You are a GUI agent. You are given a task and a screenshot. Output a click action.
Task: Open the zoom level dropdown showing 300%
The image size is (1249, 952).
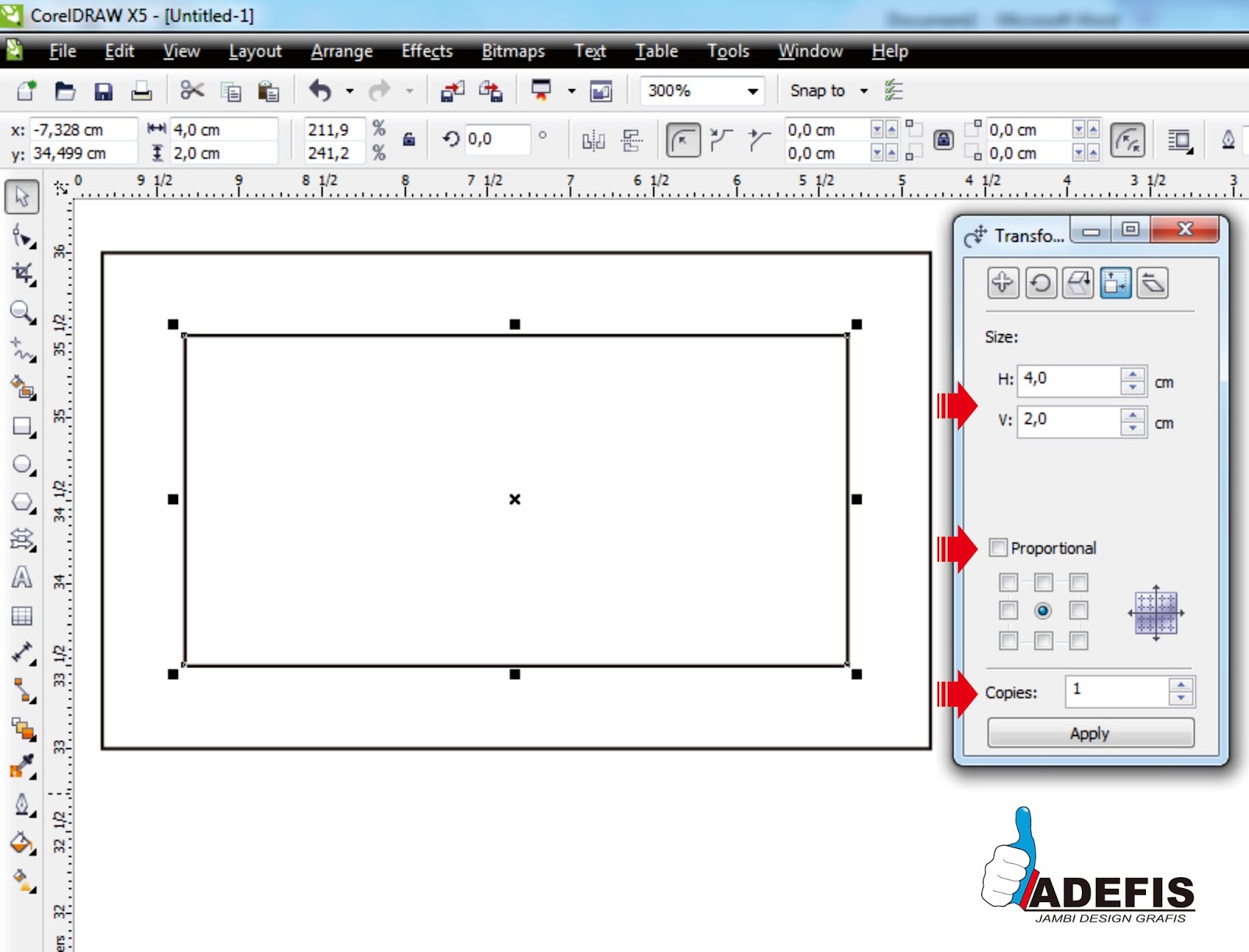pos(752,91)
